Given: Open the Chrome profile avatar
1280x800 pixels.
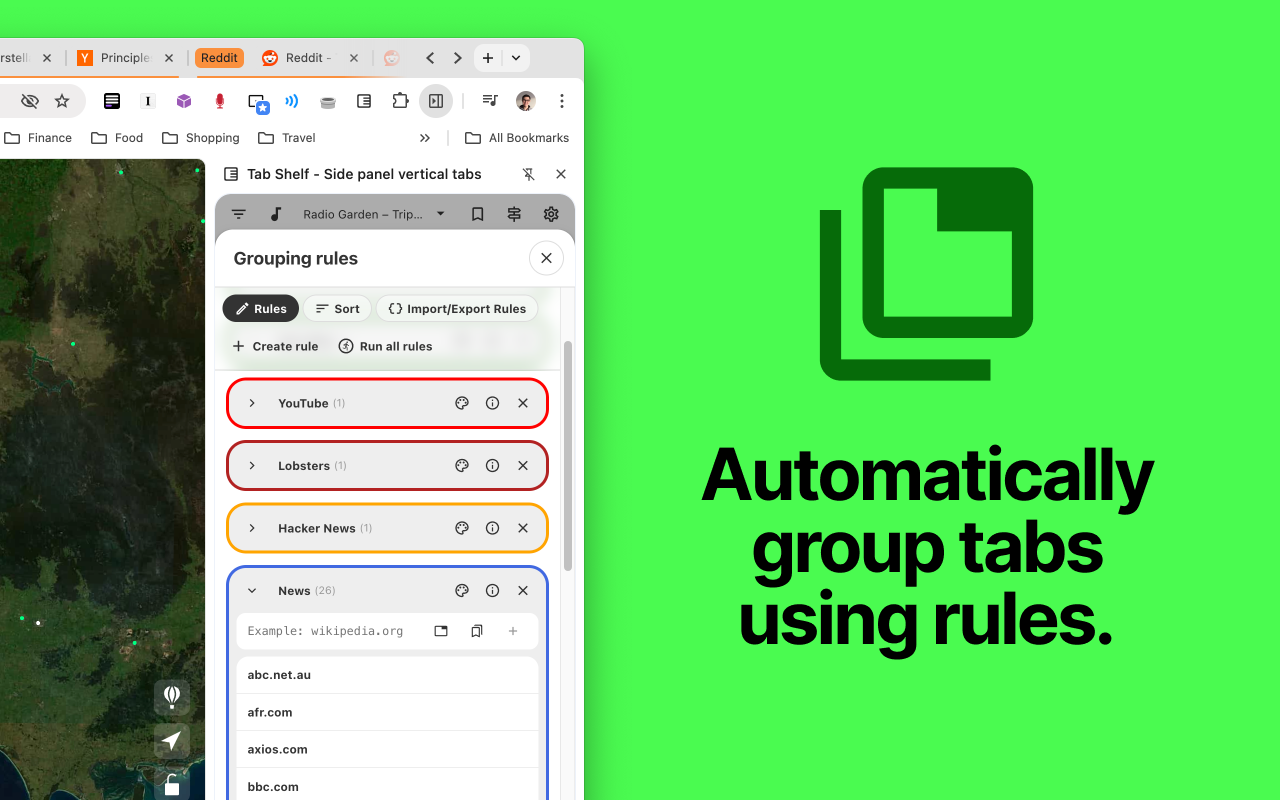Looking at the screenshot, I should [526, 101].
